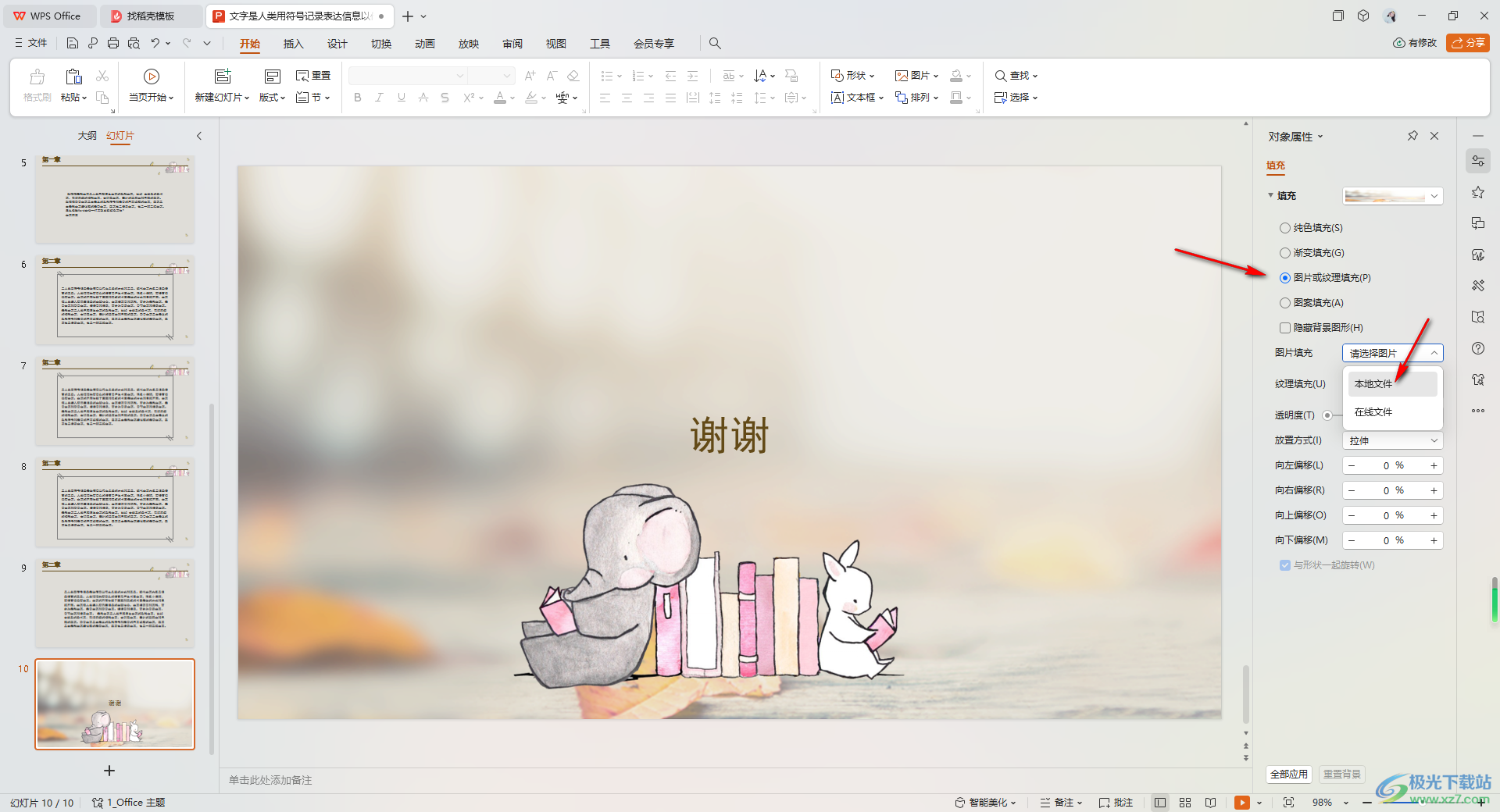Click the 分享 Share button
The image size is (1500, 812).
[1468, 43]
